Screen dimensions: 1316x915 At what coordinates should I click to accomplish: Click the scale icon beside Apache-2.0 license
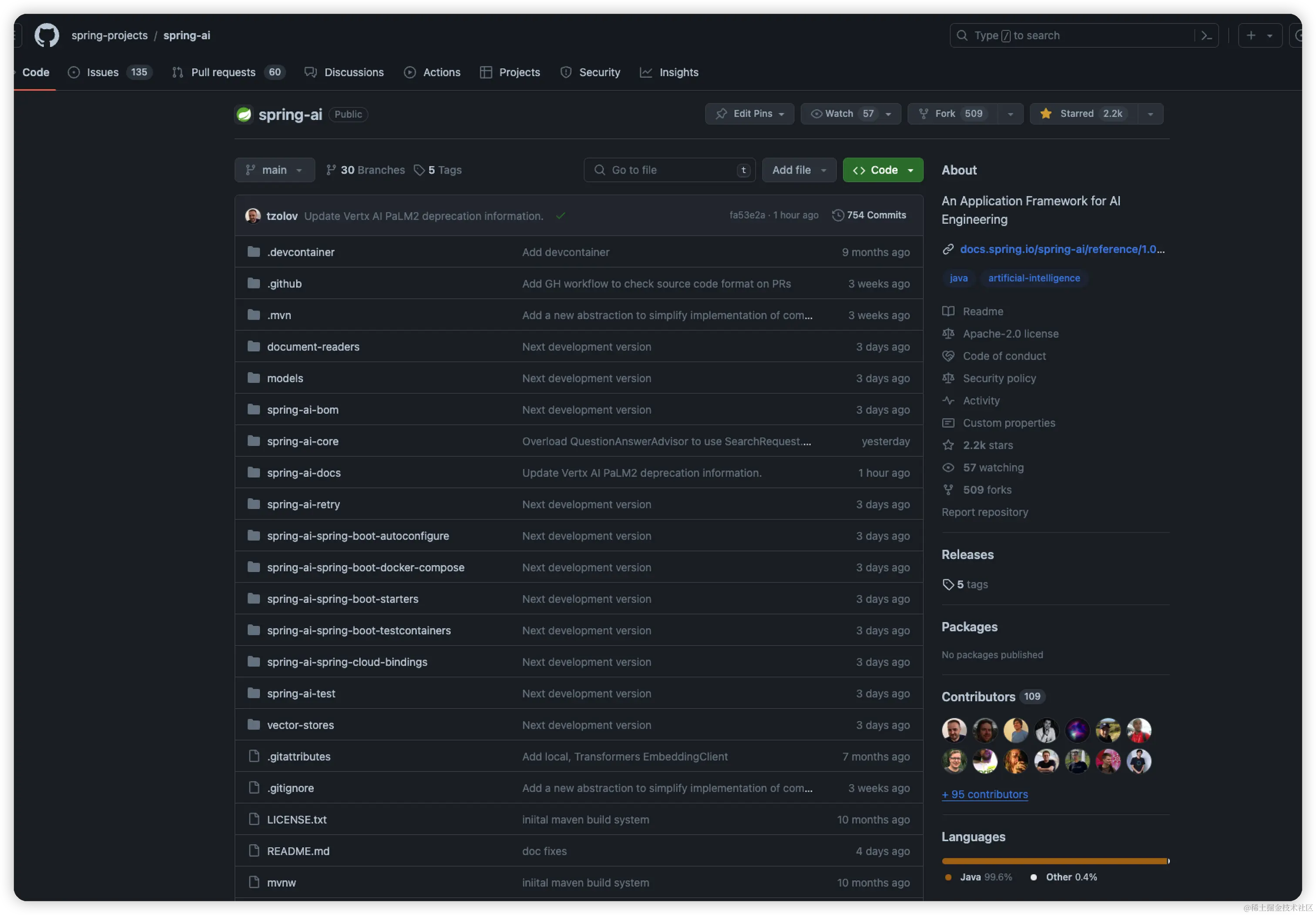[x=948, y=333]
